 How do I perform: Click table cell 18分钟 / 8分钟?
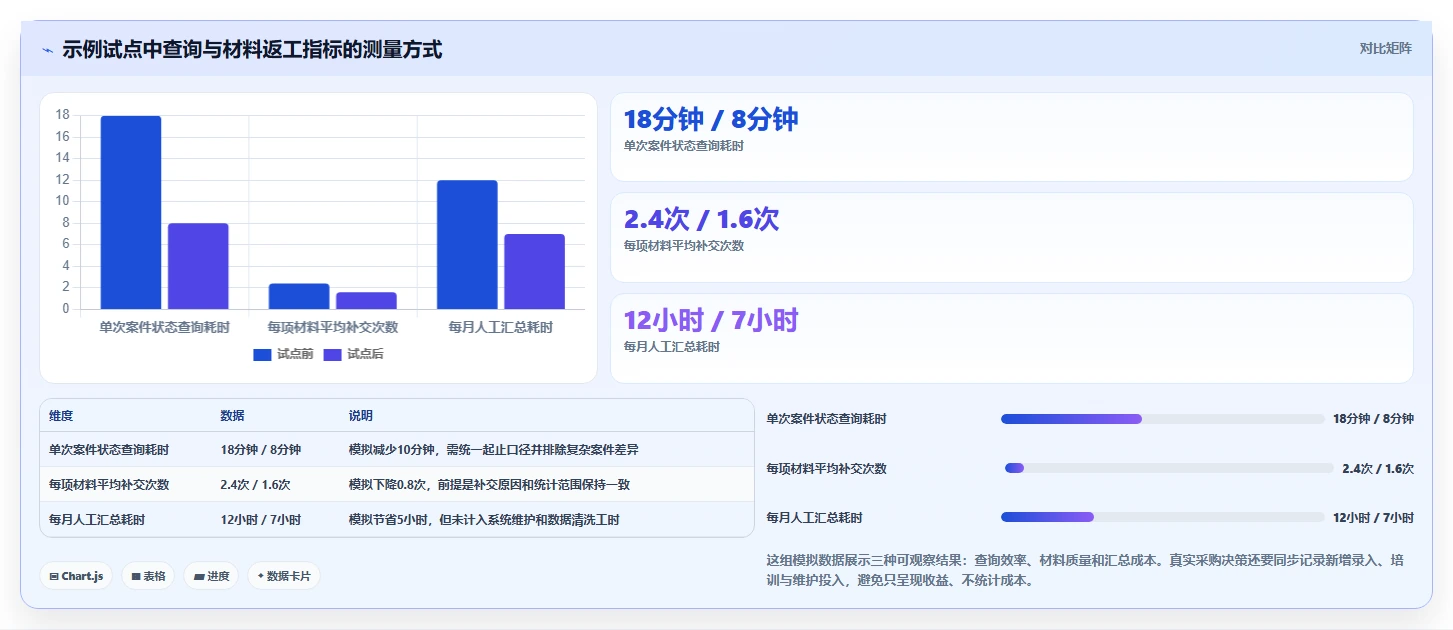tap(260, 450)
